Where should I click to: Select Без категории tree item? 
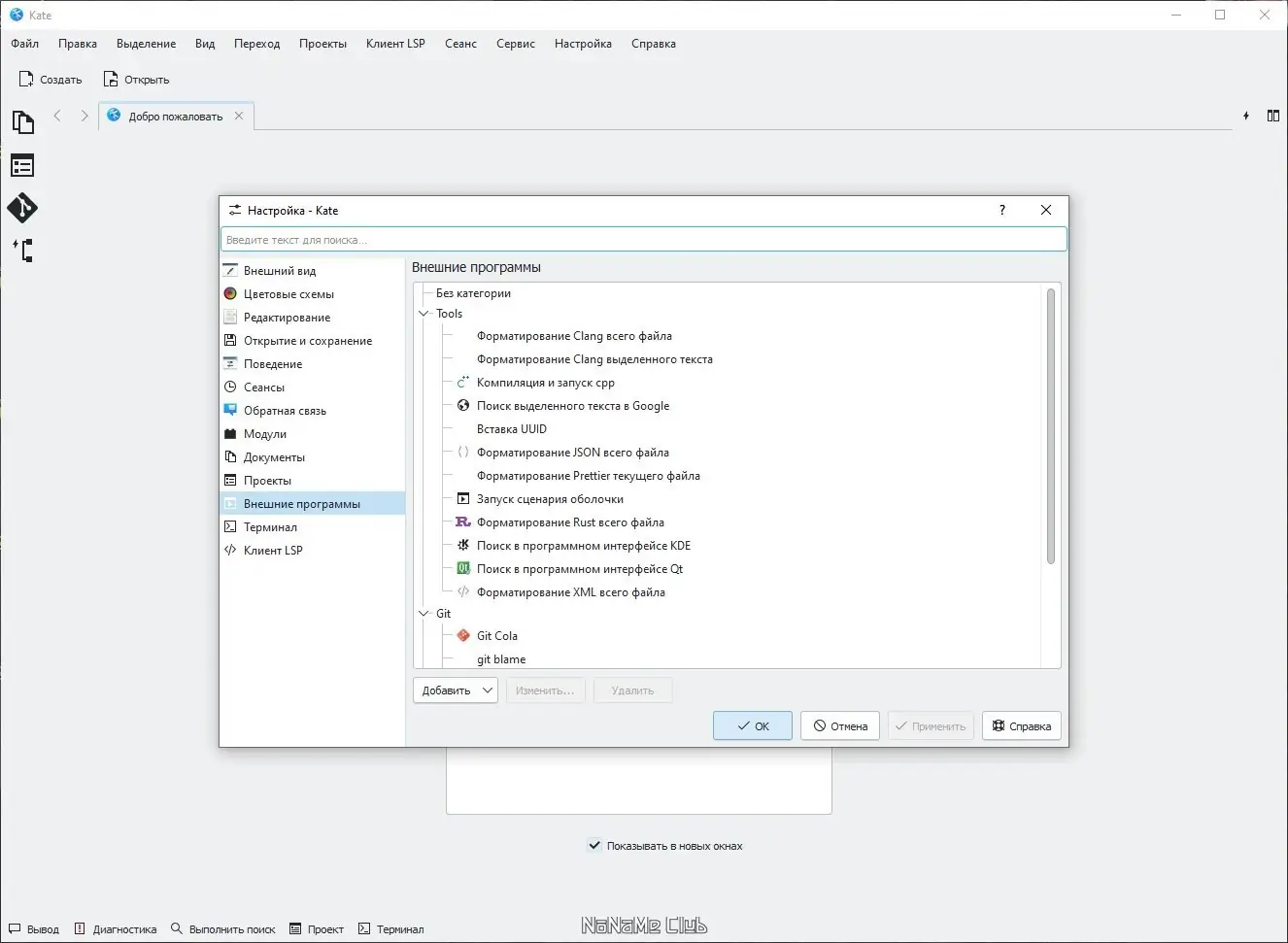pyautogui.click(x=473, y=293)
